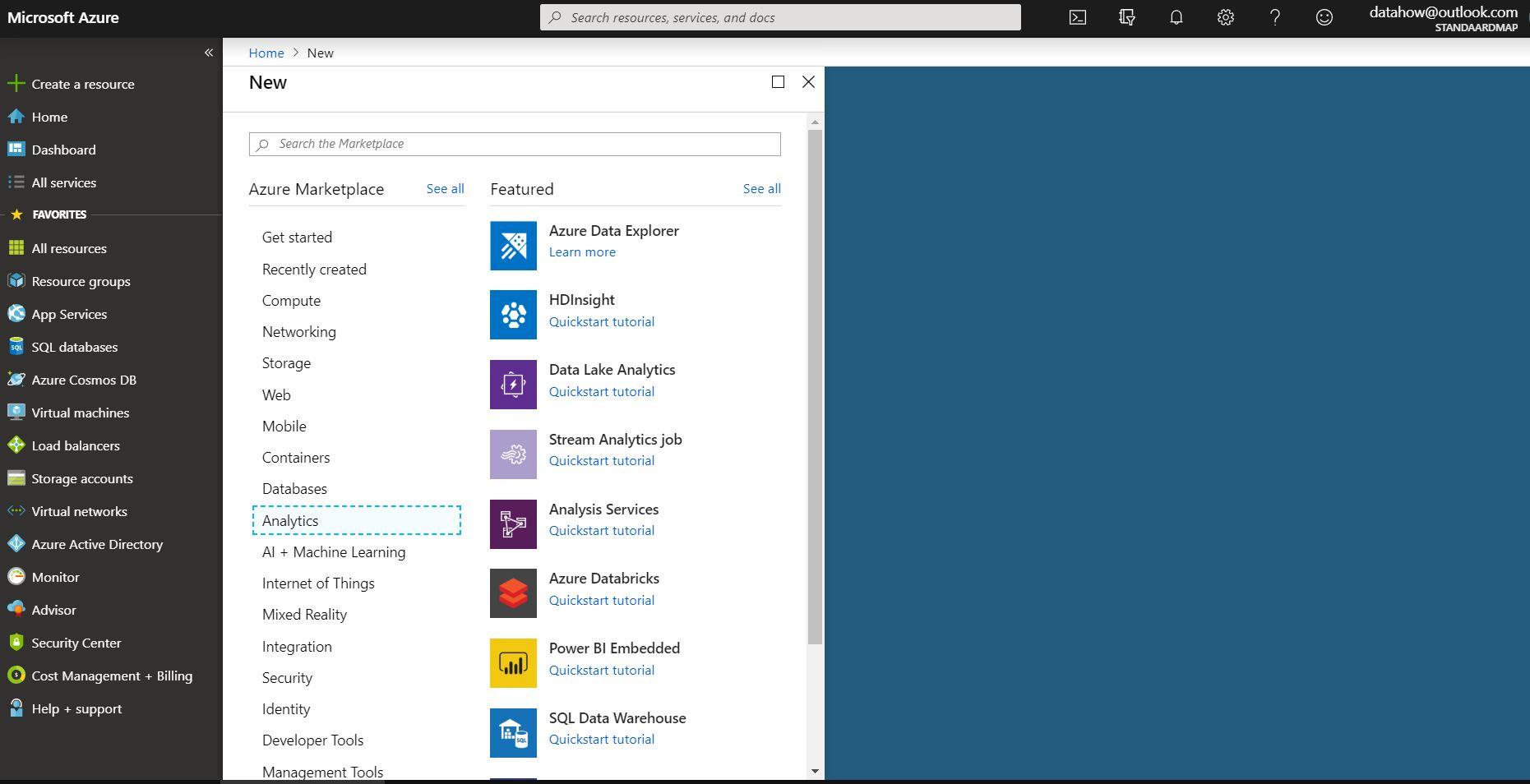Collapse the left sidebar with double chevron
The width and height of the screenshot is (1530, 784).
point(209,53)
